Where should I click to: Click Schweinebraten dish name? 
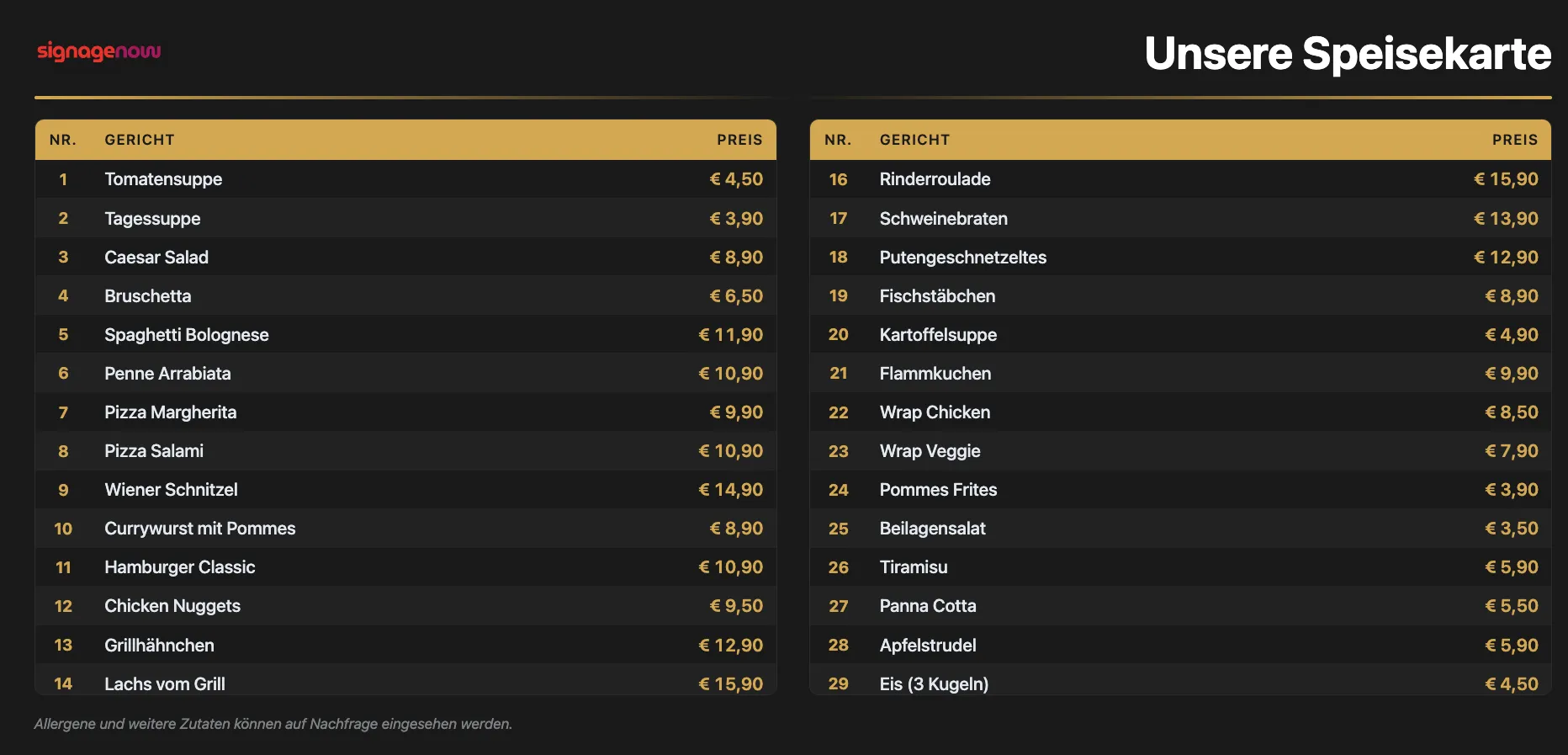tap(944, 219)
